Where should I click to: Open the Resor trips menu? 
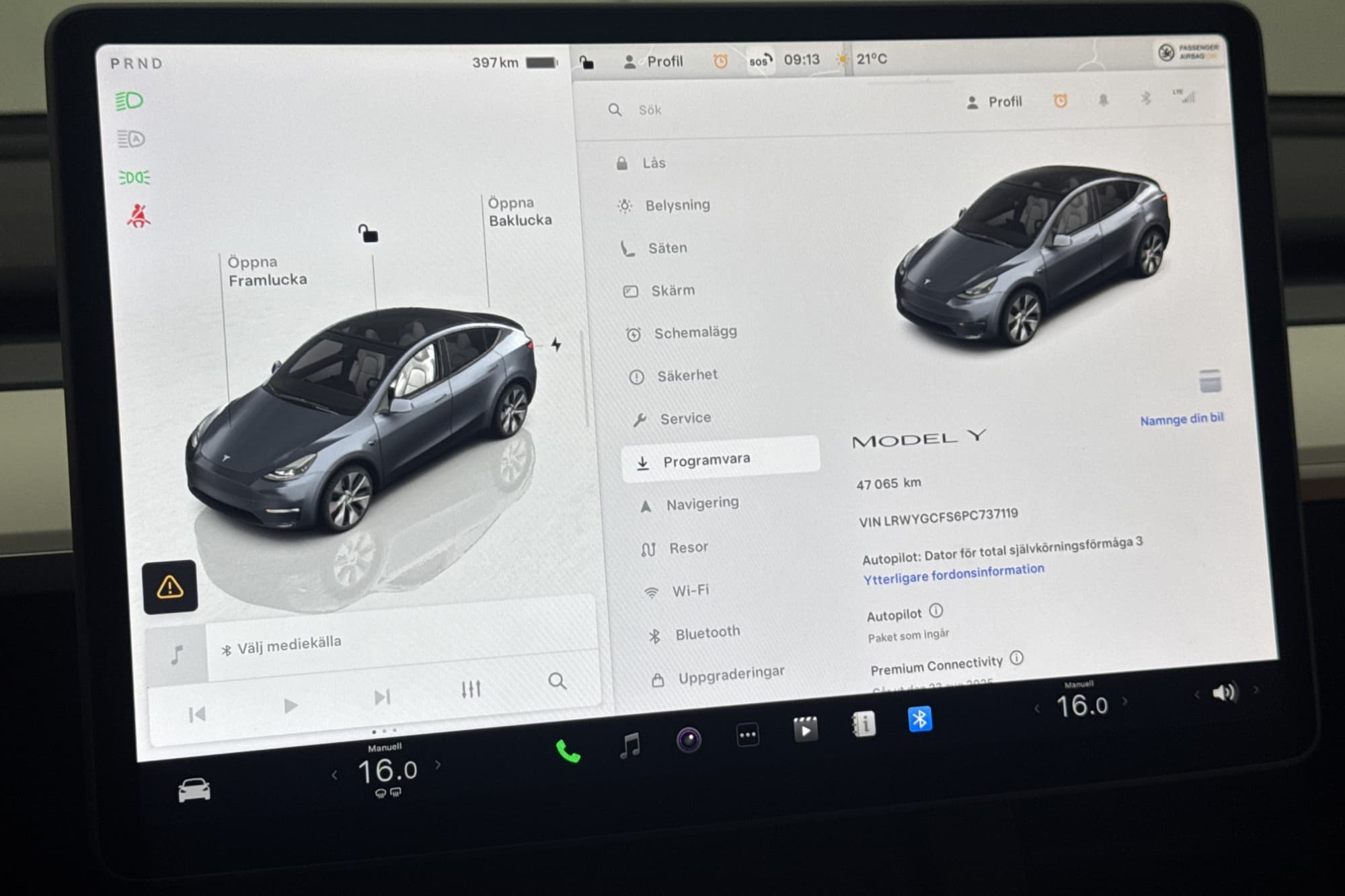pos(675,548)
